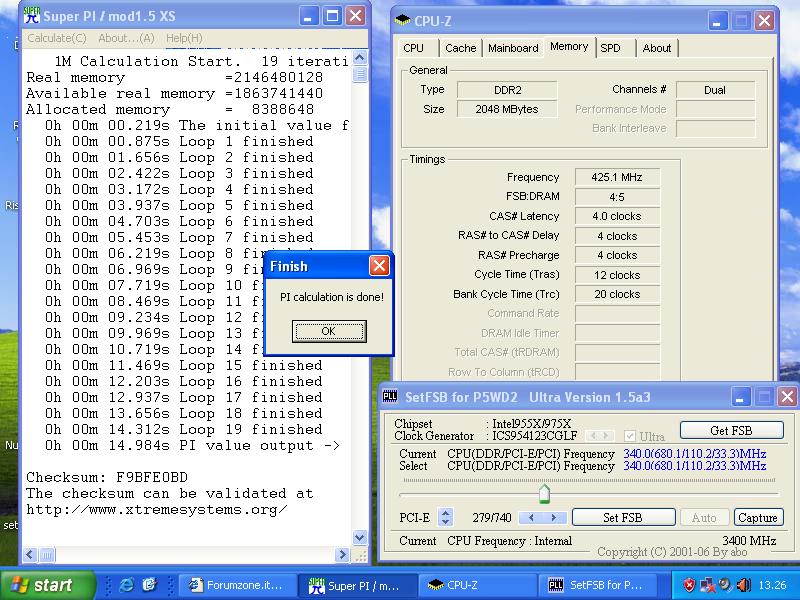Click the red security shield tray icon

[x=689, y=585]
